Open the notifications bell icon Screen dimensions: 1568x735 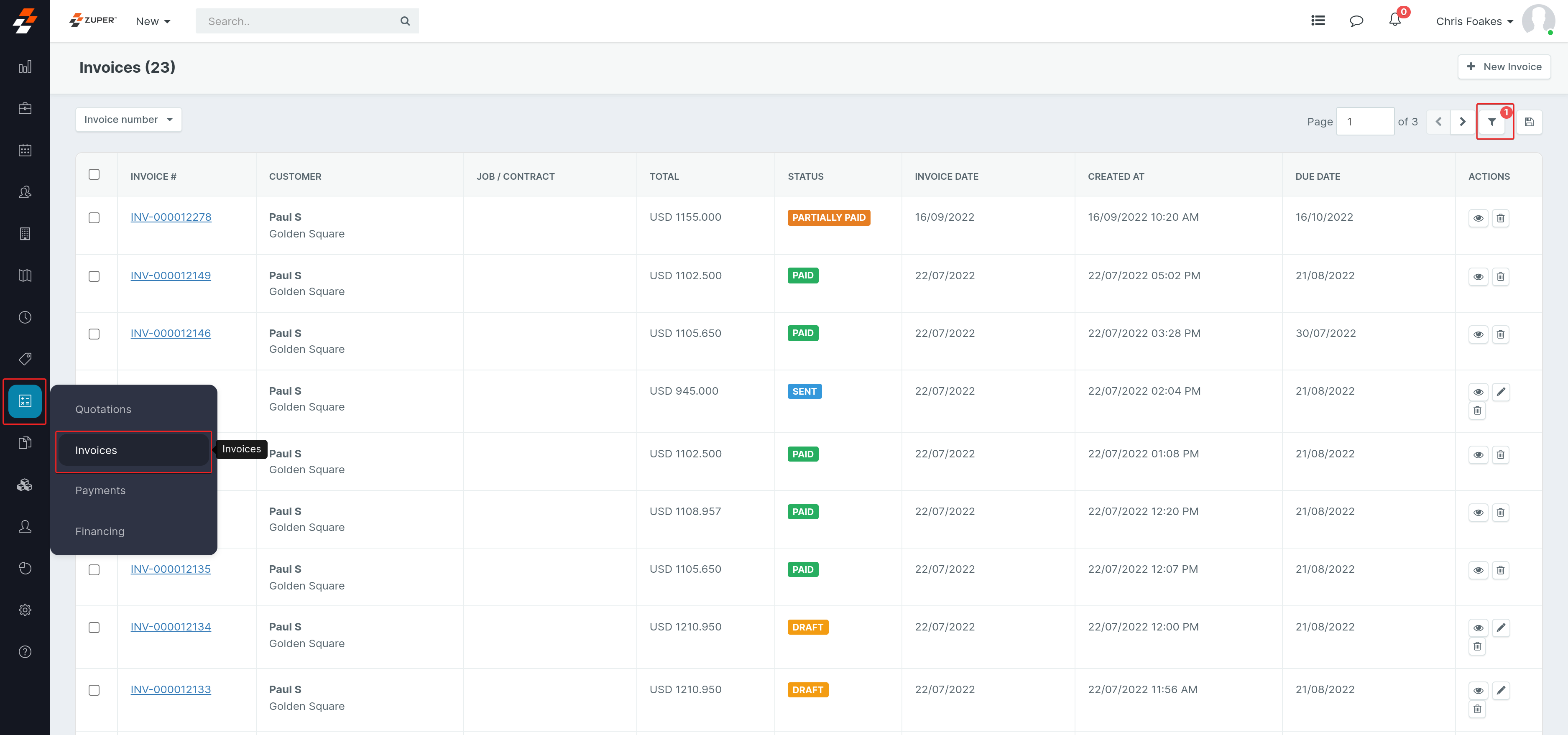1394,20
